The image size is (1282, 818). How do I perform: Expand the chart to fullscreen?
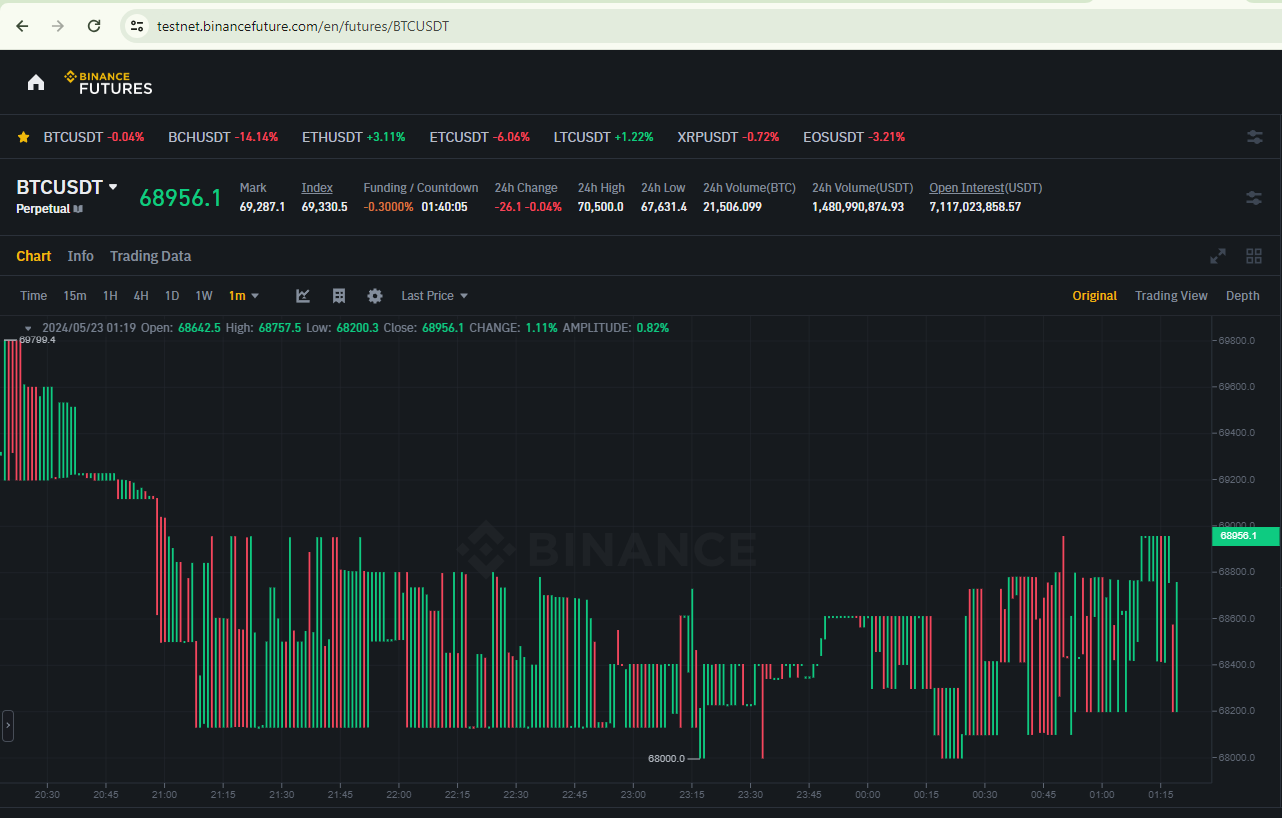(1218, 256)
